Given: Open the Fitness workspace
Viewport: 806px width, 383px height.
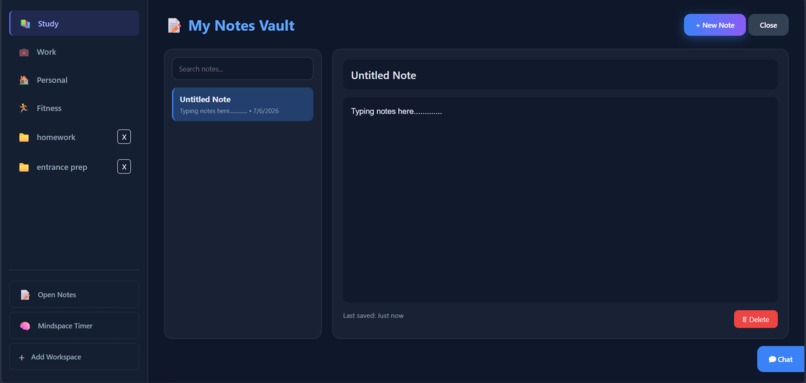Looking at the screenshot, I should [74, 108].
